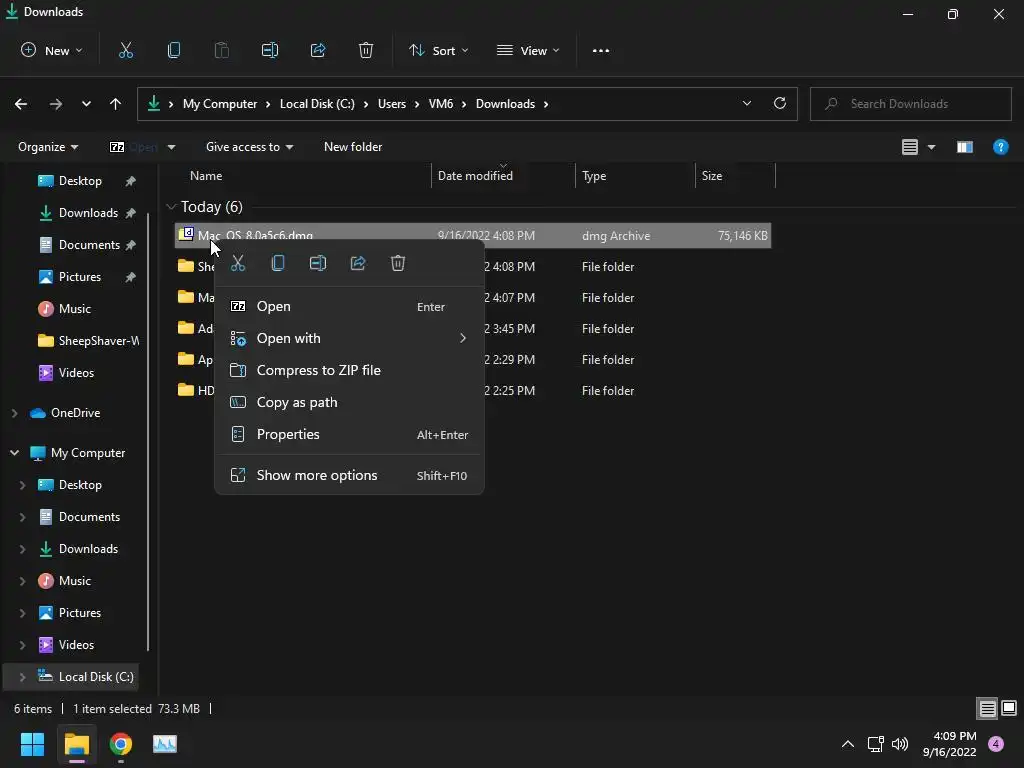Expand the OneDrive tree node
Image resolution: width=1024 pixels, height=768 pixels.
(14, 413)
